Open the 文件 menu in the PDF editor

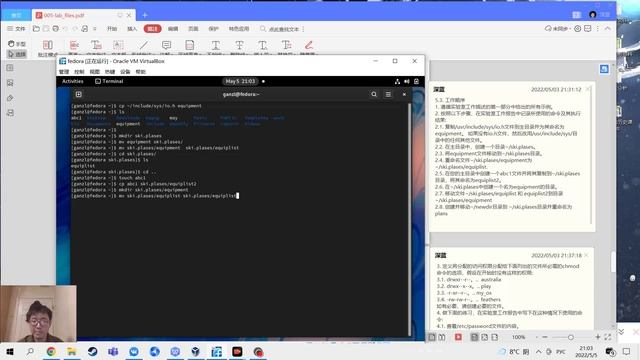tap(16, 29)
